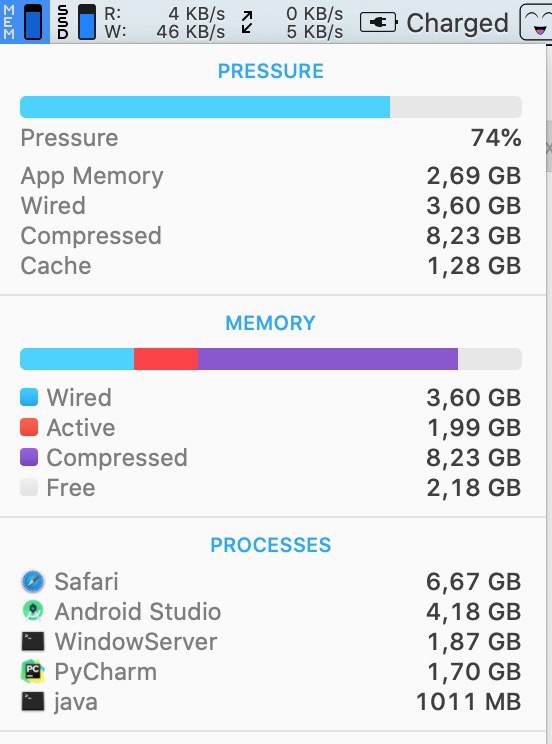Screen dimensions: 552x744
Task: Open the network up/down arrows indicator
Action: point(247,22)
